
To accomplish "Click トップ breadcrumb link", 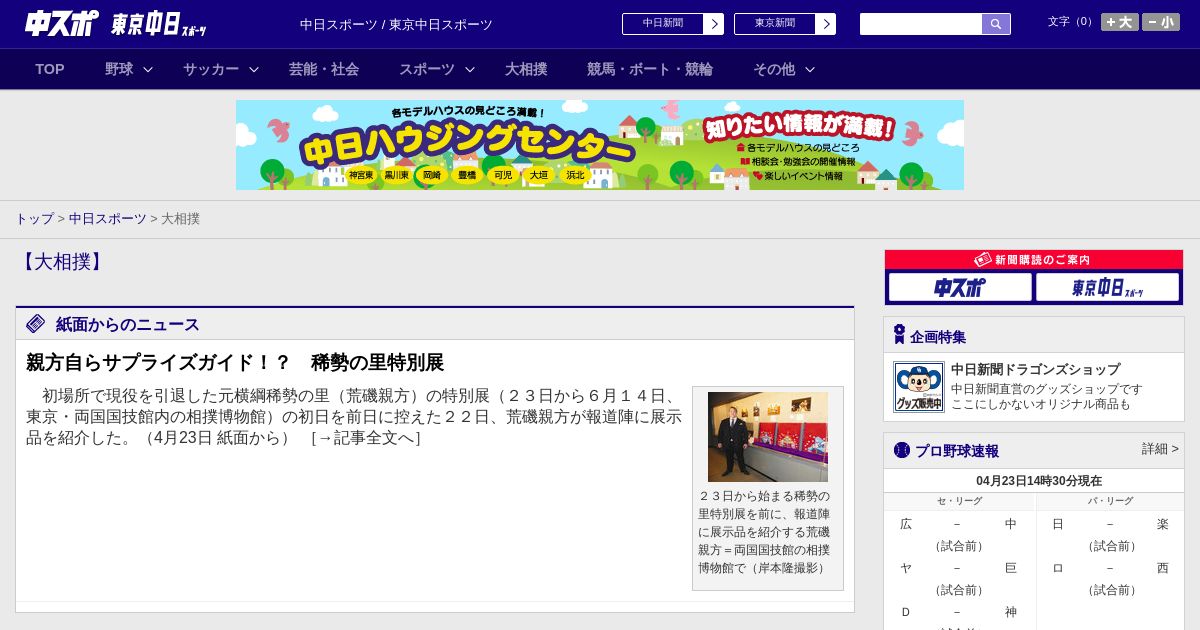I will (34, 218).
